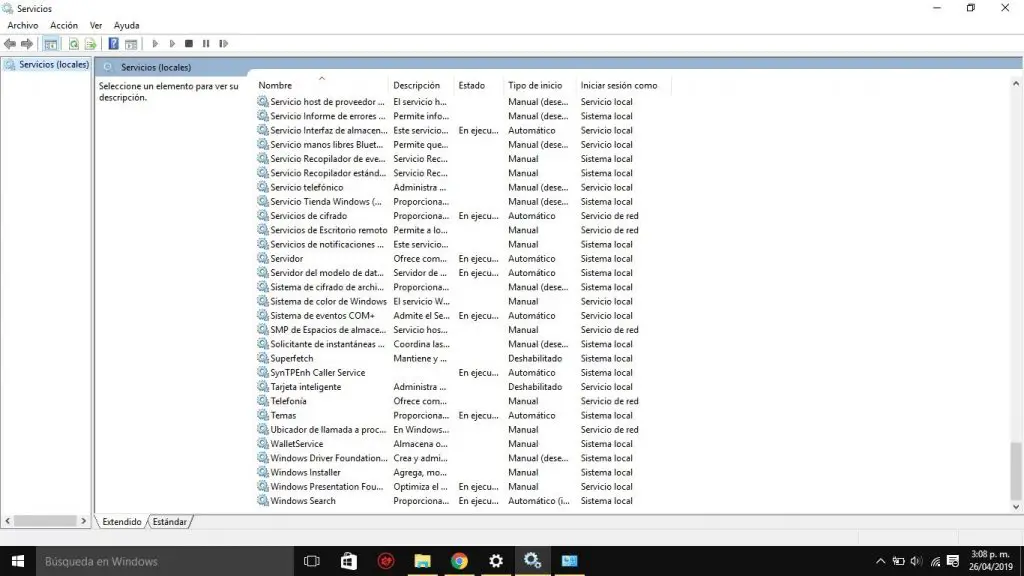Open the Ayuda menu

127,25
